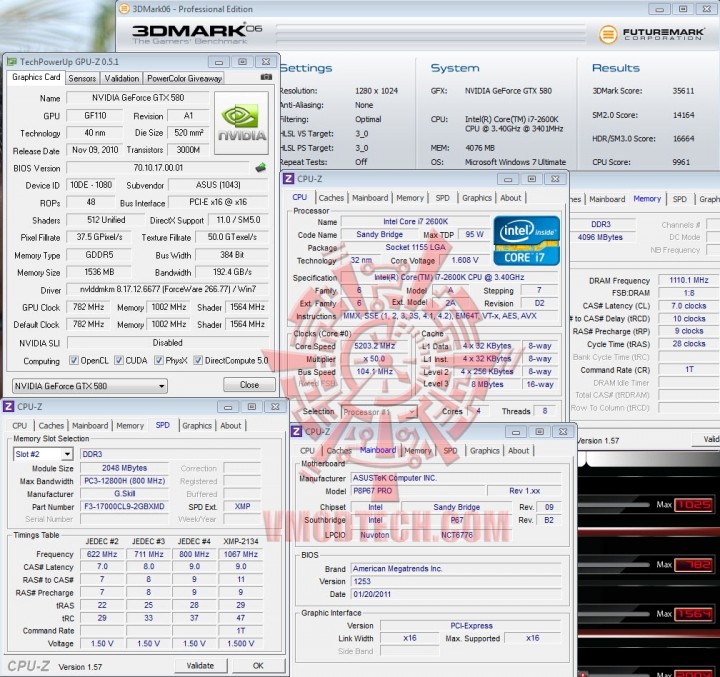
Task: Close the CPU-Z SPD window
Action: click(x=275, y=407)
